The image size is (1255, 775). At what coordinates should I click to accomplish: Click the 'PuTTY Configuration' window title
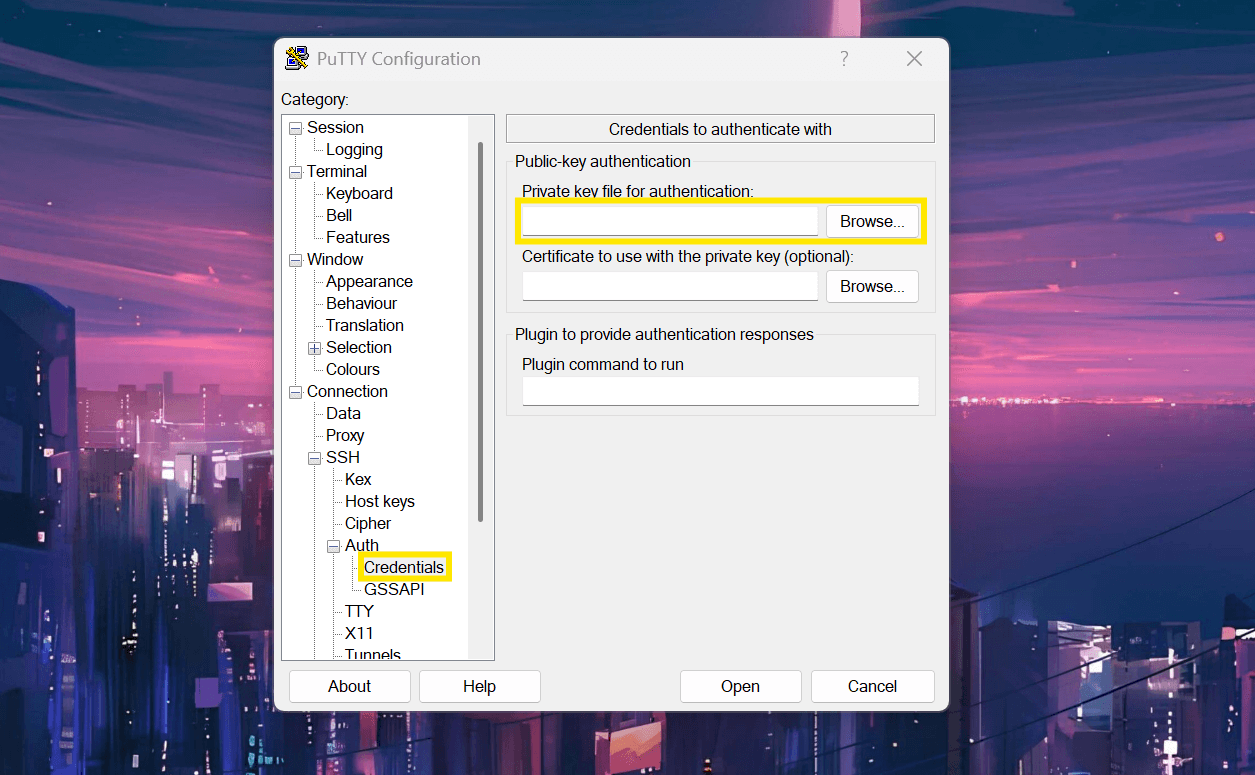coord(399,59)
